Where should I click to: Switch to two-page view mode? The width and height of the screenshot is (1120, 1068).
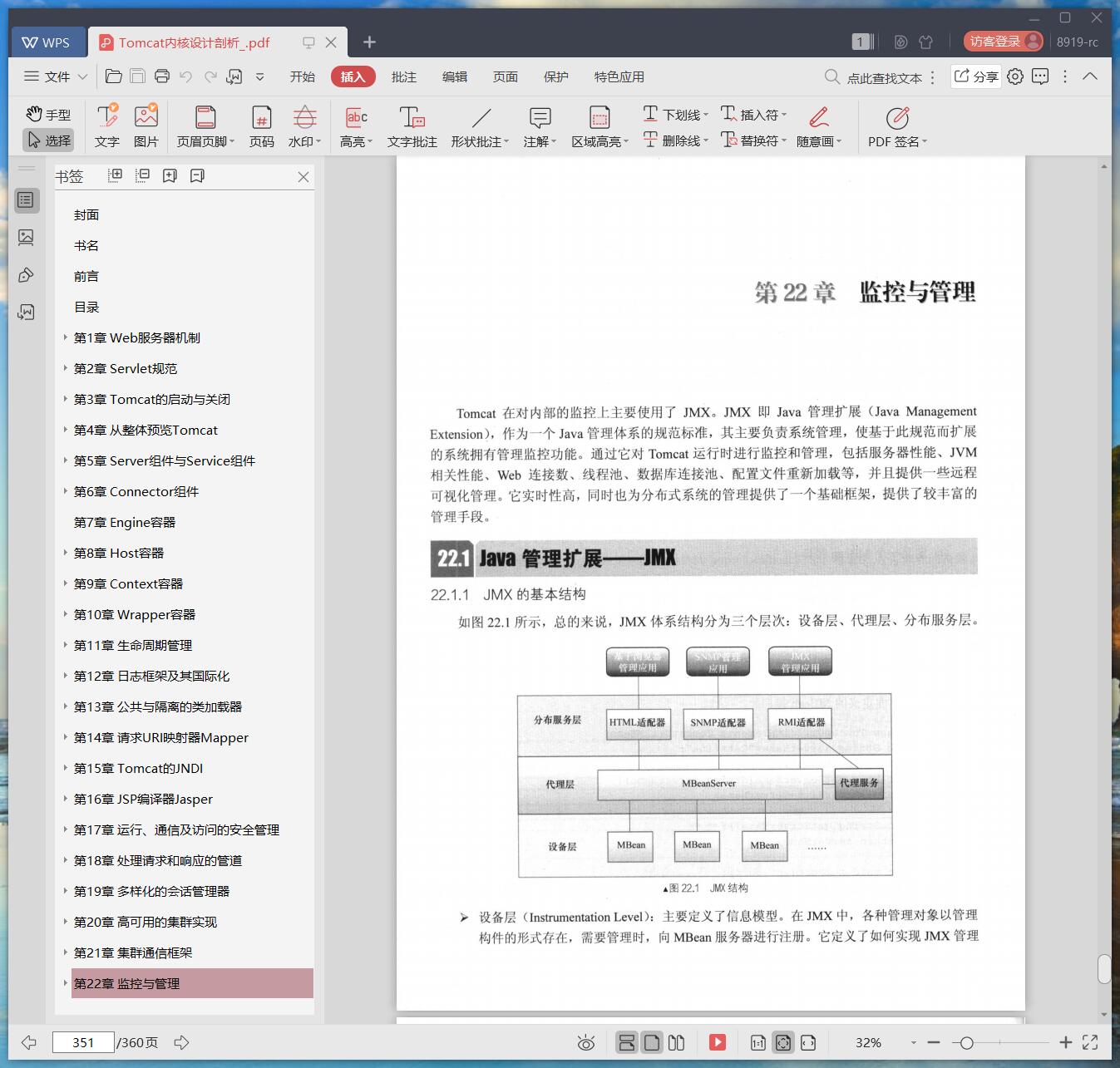click(677, 1042)
